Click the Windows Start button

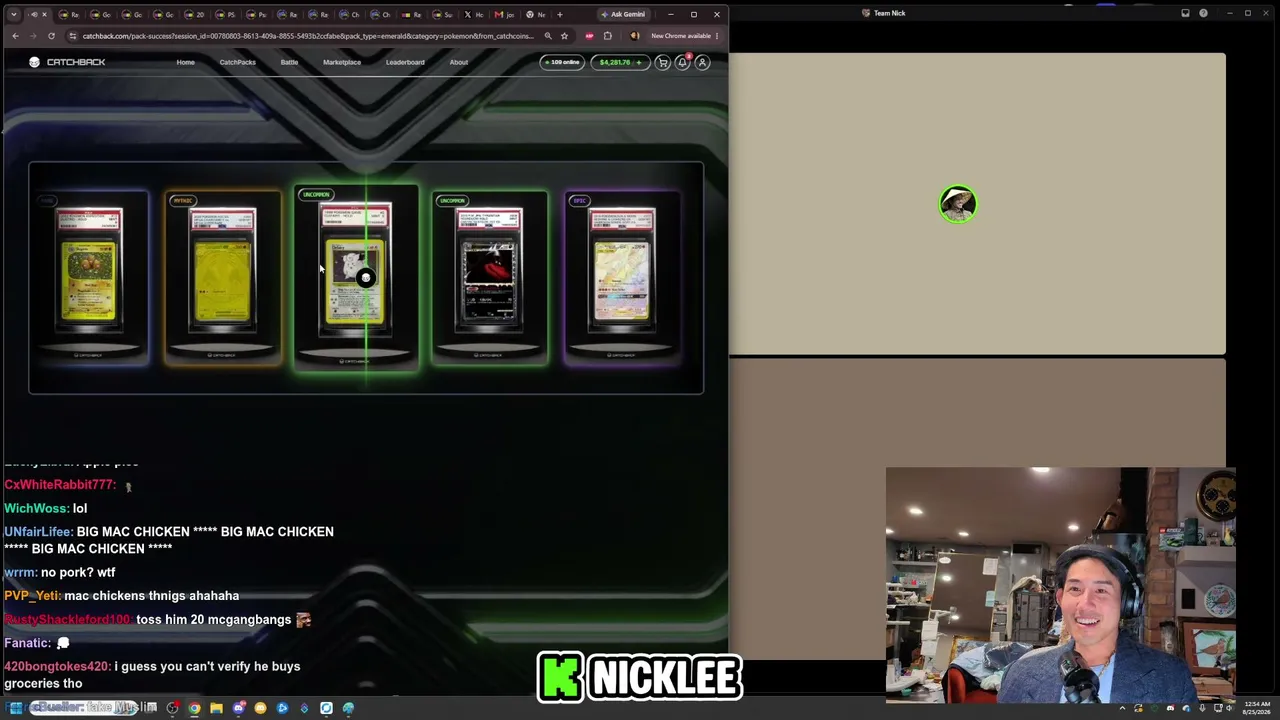(15, 708)
